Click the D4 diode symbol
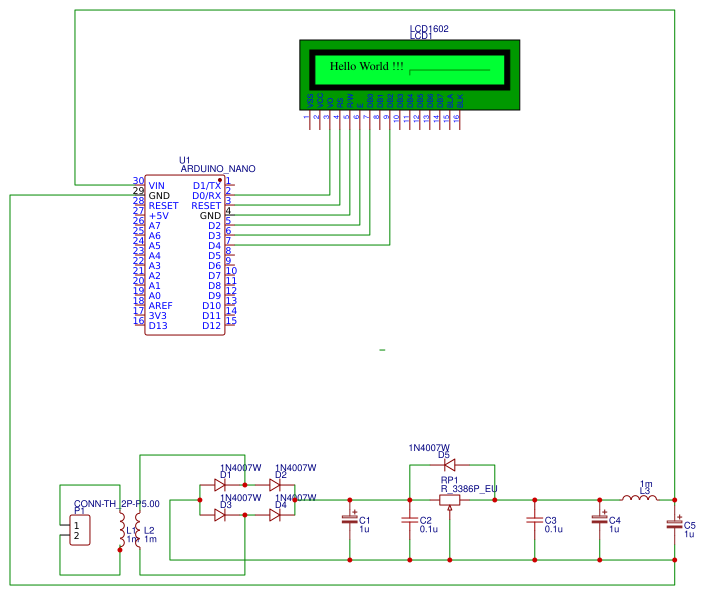707x595 pixels. click(275, 515)
